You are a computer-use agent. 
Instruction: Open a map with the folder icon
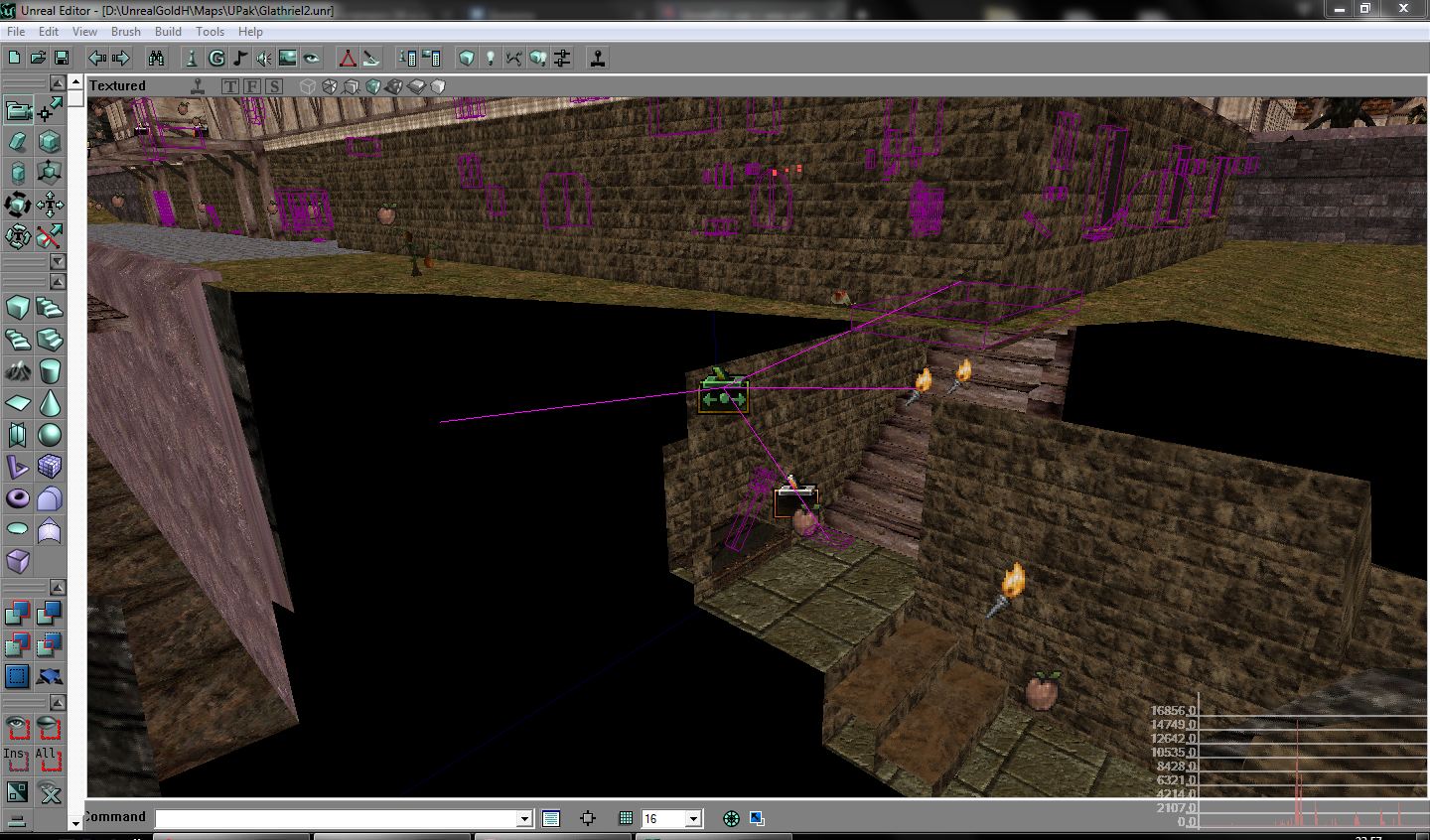pos(38,59)
